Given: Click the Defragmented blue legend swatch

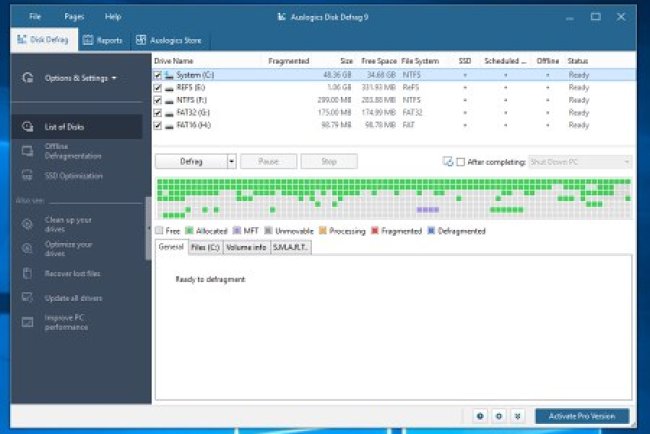Looking at the screenshot, I should (x=431, y=230).
